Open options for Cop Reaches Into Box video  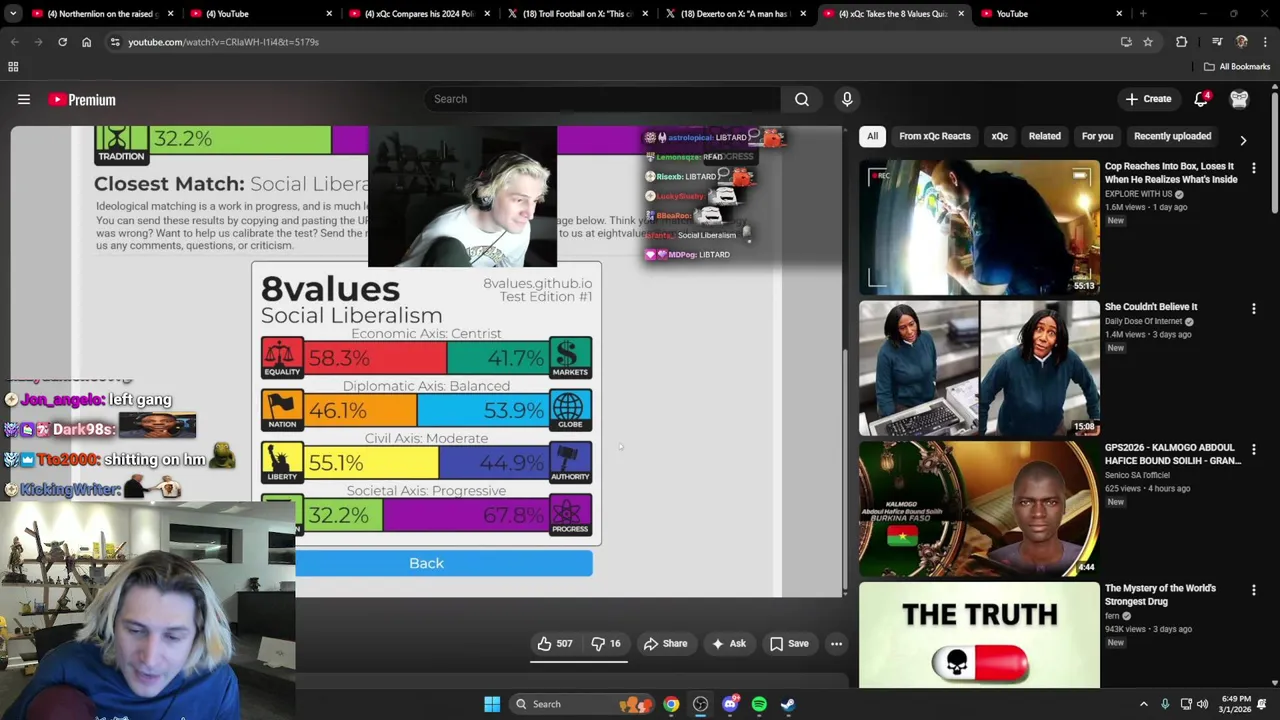pyautogui.click(x=1253, y=168)
